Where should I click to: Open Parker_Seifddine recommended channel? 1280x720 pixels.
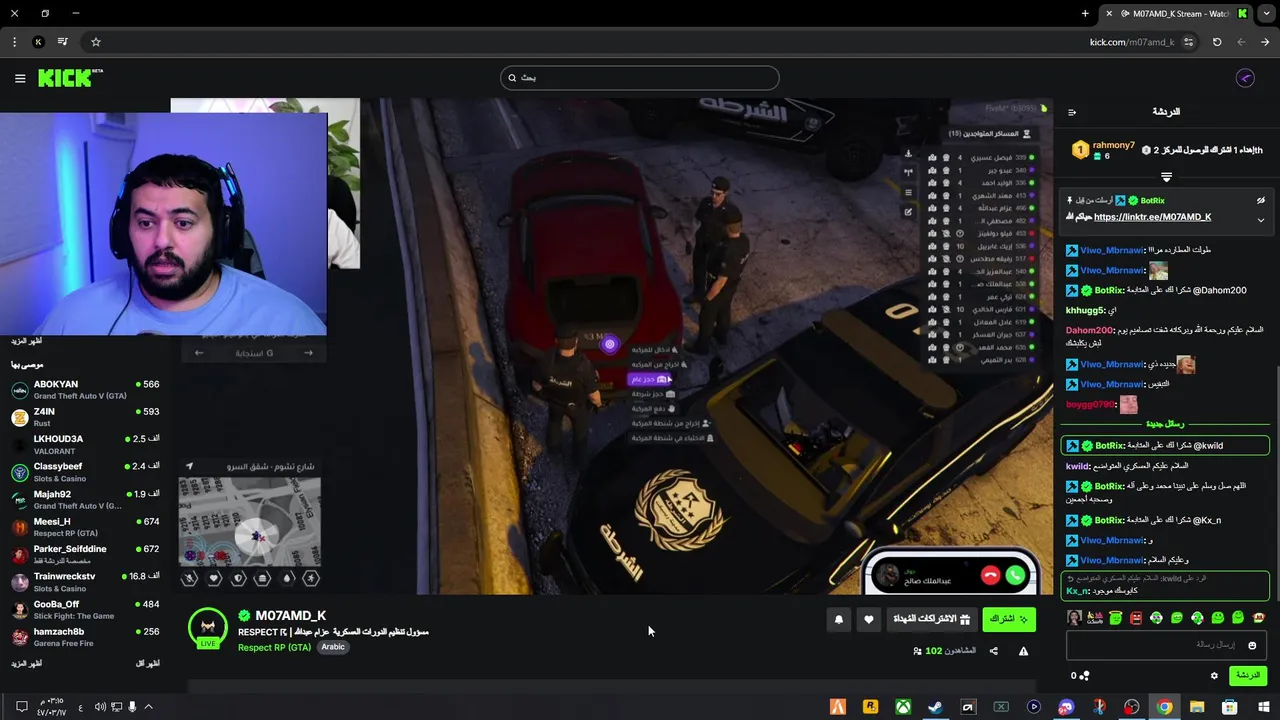(x=85, y=555)
